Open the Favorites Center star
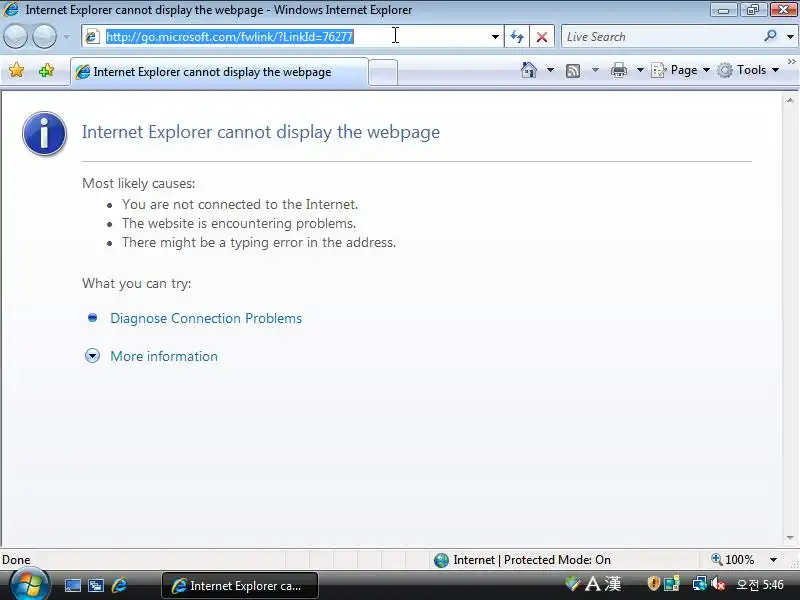Screen dimensions: 800x600 click(x=17, y=70)
